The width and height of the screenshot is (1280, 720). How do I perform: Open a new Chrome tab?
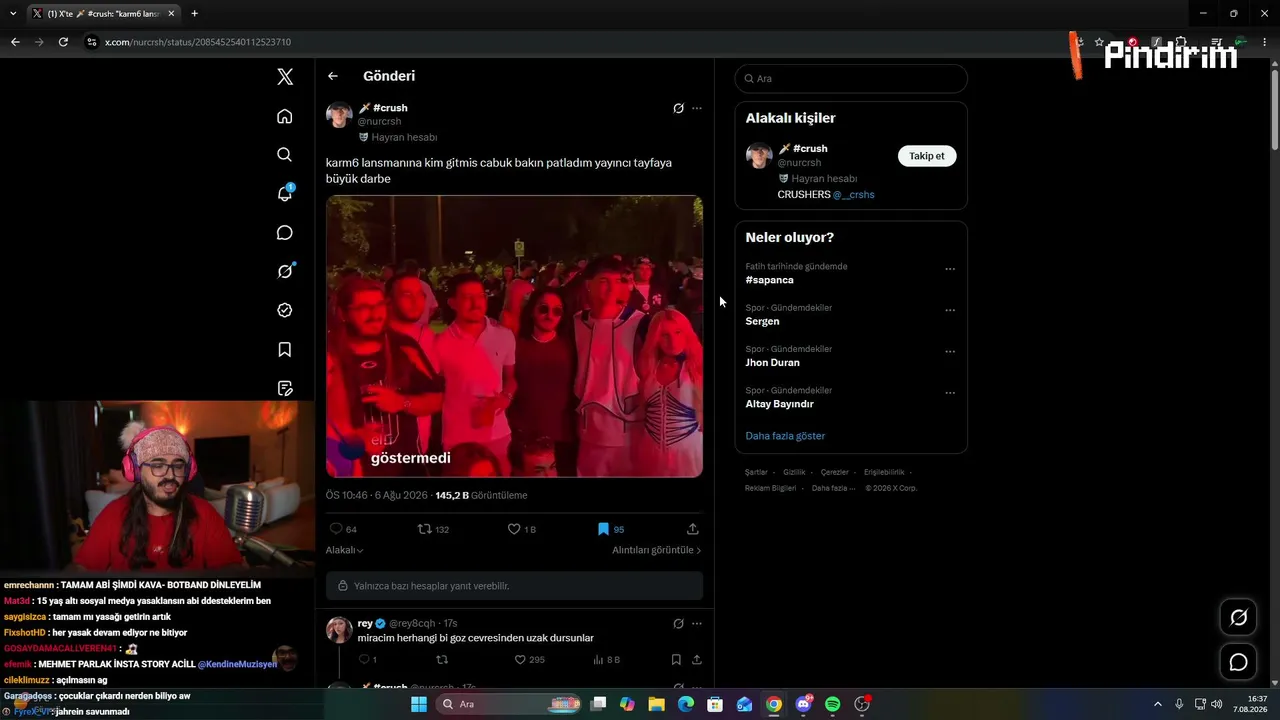click(194, 14)
